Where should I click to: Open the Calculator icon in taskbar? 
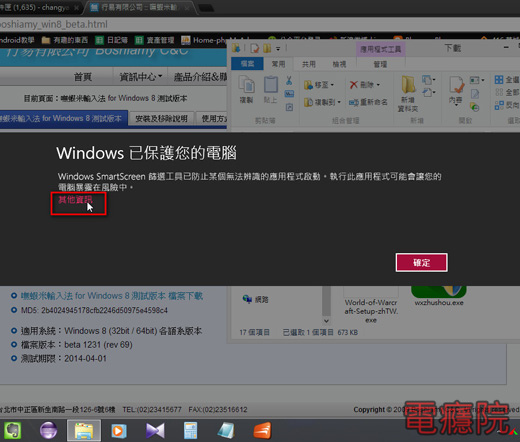tap(191, 430)
